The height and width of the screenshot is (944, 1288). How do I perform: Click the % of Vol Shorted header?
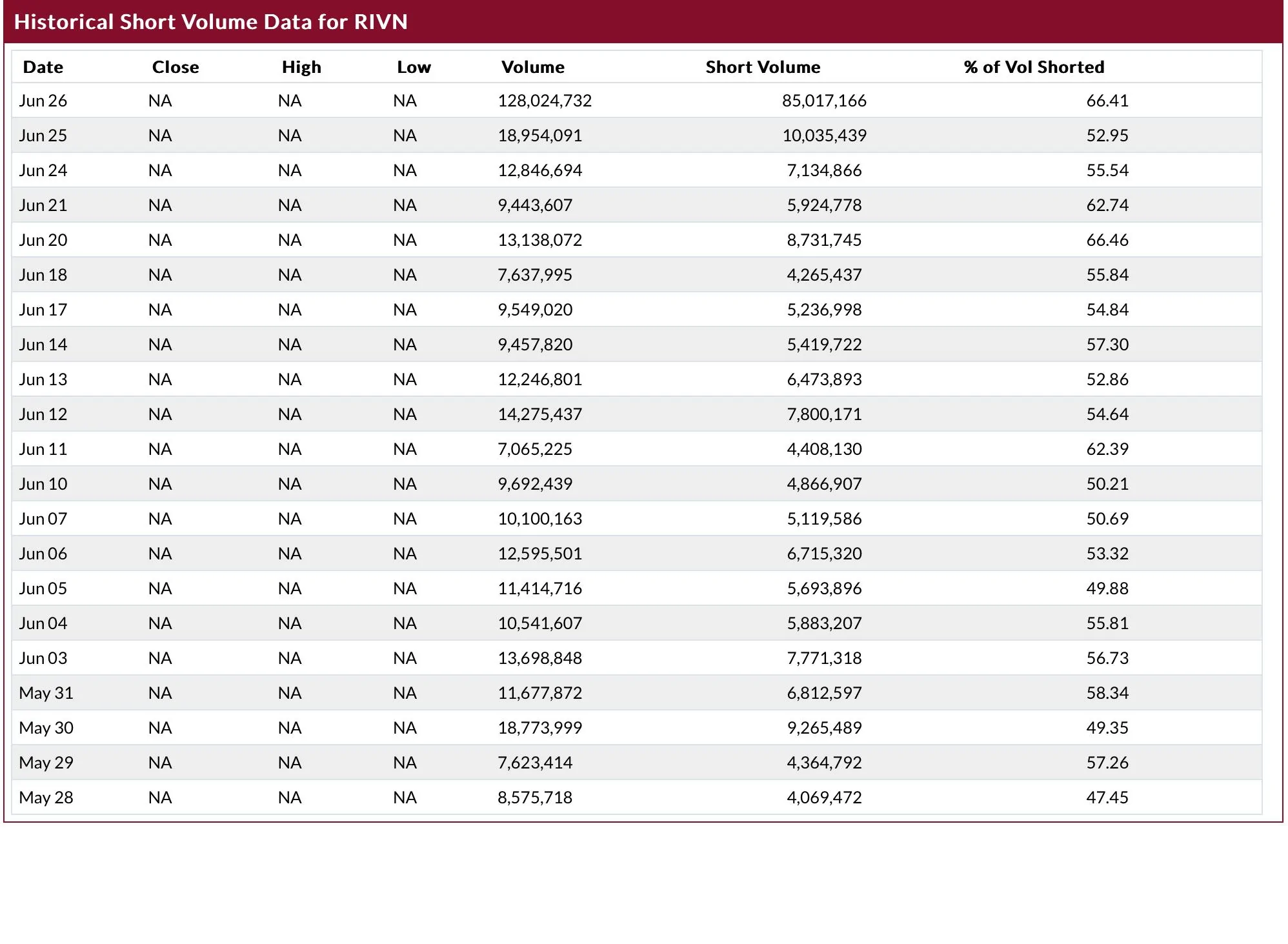point(1034,67)
